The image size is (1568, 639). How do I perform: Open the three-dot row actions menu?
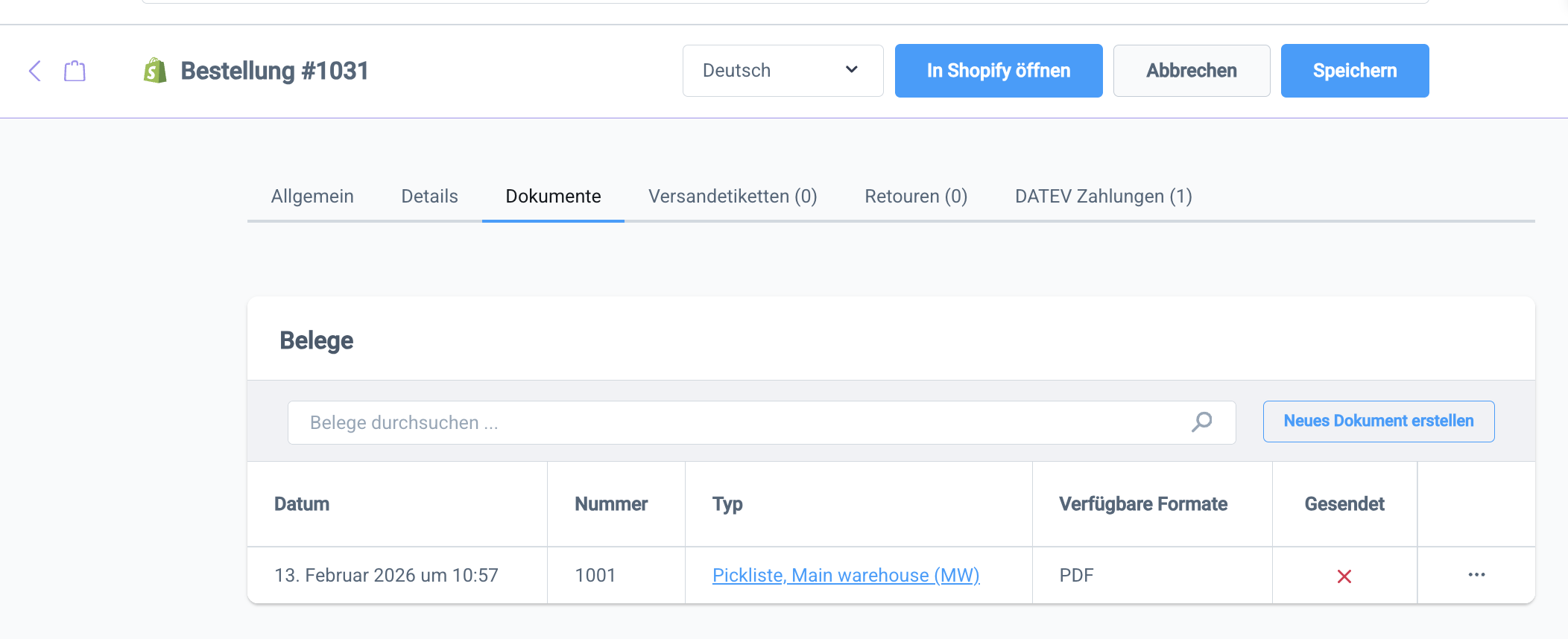point(1476,575)
